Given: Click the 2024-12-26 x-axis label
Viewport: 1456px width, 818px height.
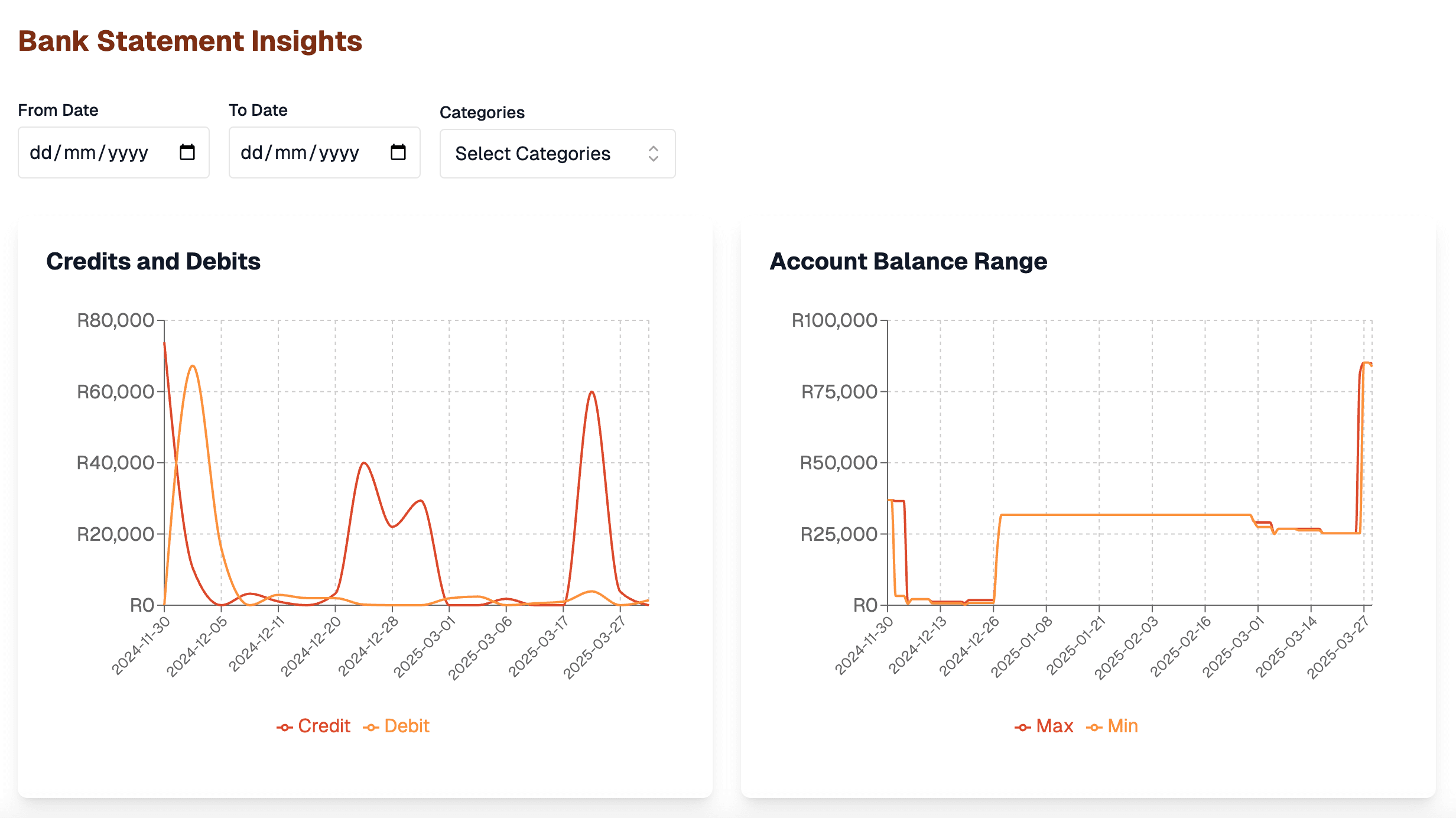Looking at the screenshot, I should pos(969,646).
